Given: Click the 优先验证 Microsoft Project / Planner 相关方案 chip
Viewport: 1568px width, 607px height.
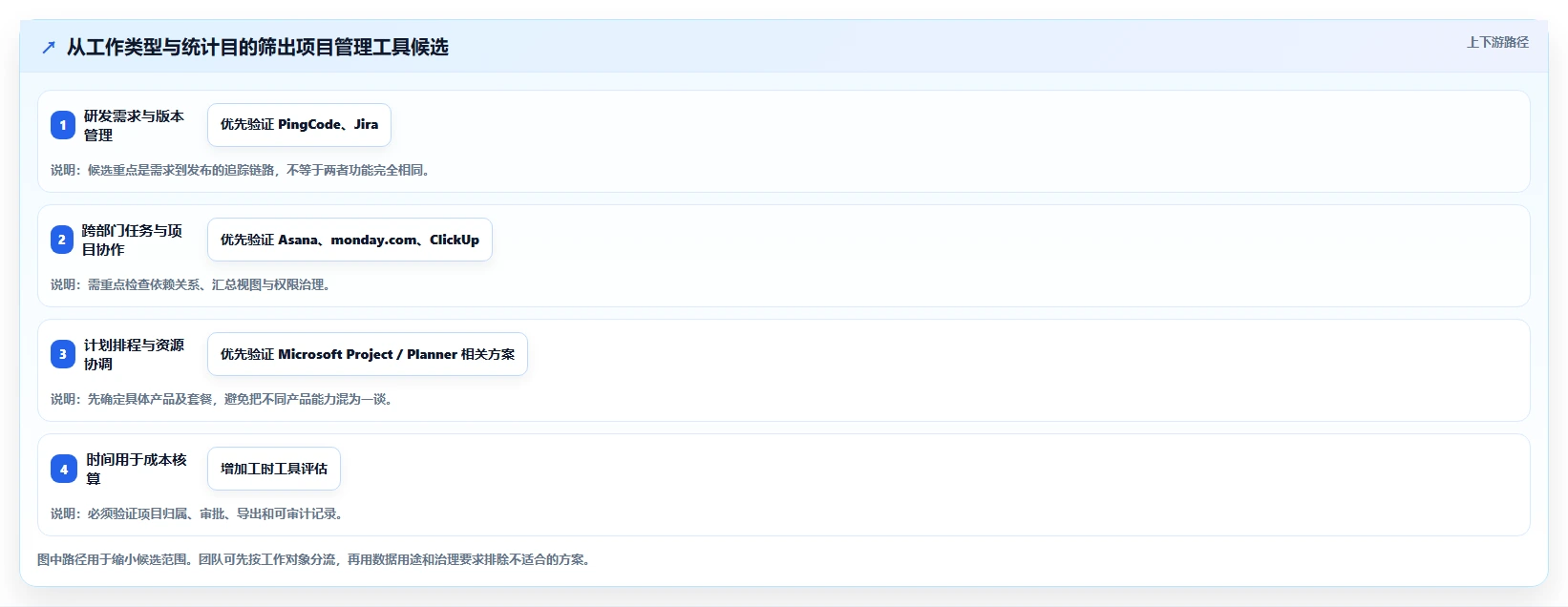Looking at the screenshot, I should [368, 354].
